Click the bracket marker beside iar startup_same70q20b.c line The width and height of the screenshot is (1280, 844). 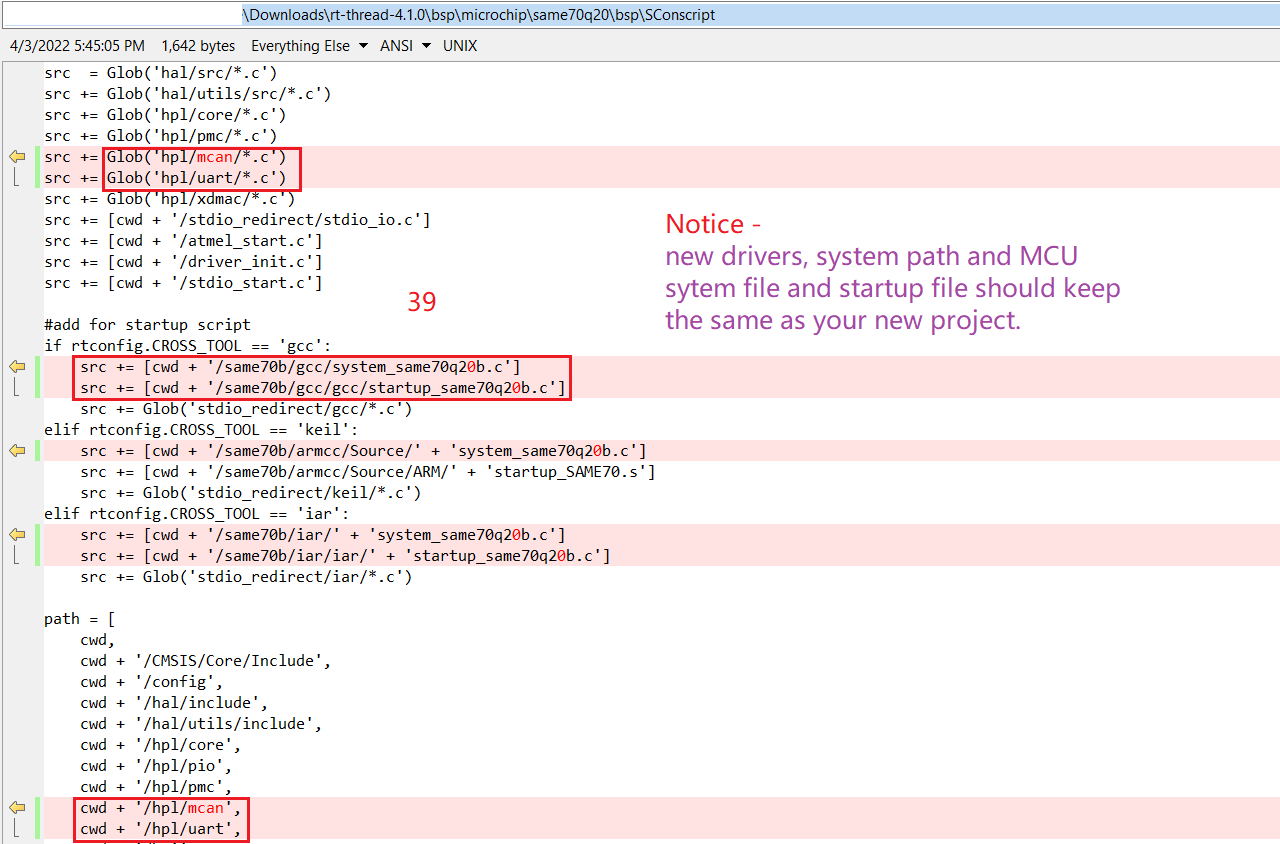(x=15, y=556)
